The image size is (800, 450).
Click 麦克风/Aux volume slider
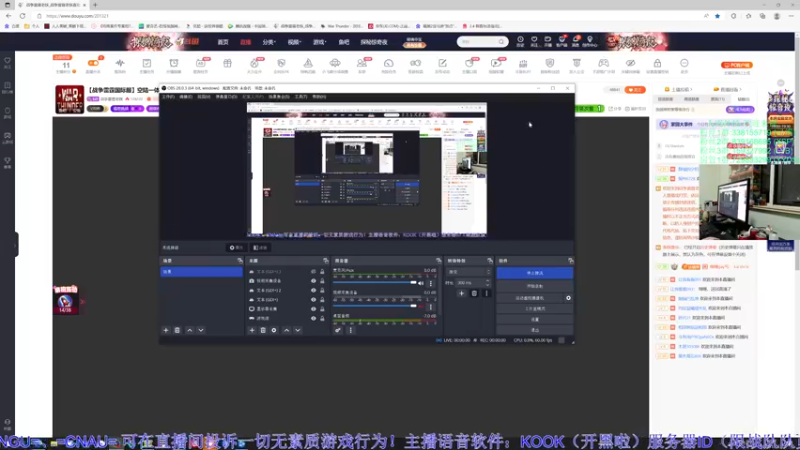point(375,283)
